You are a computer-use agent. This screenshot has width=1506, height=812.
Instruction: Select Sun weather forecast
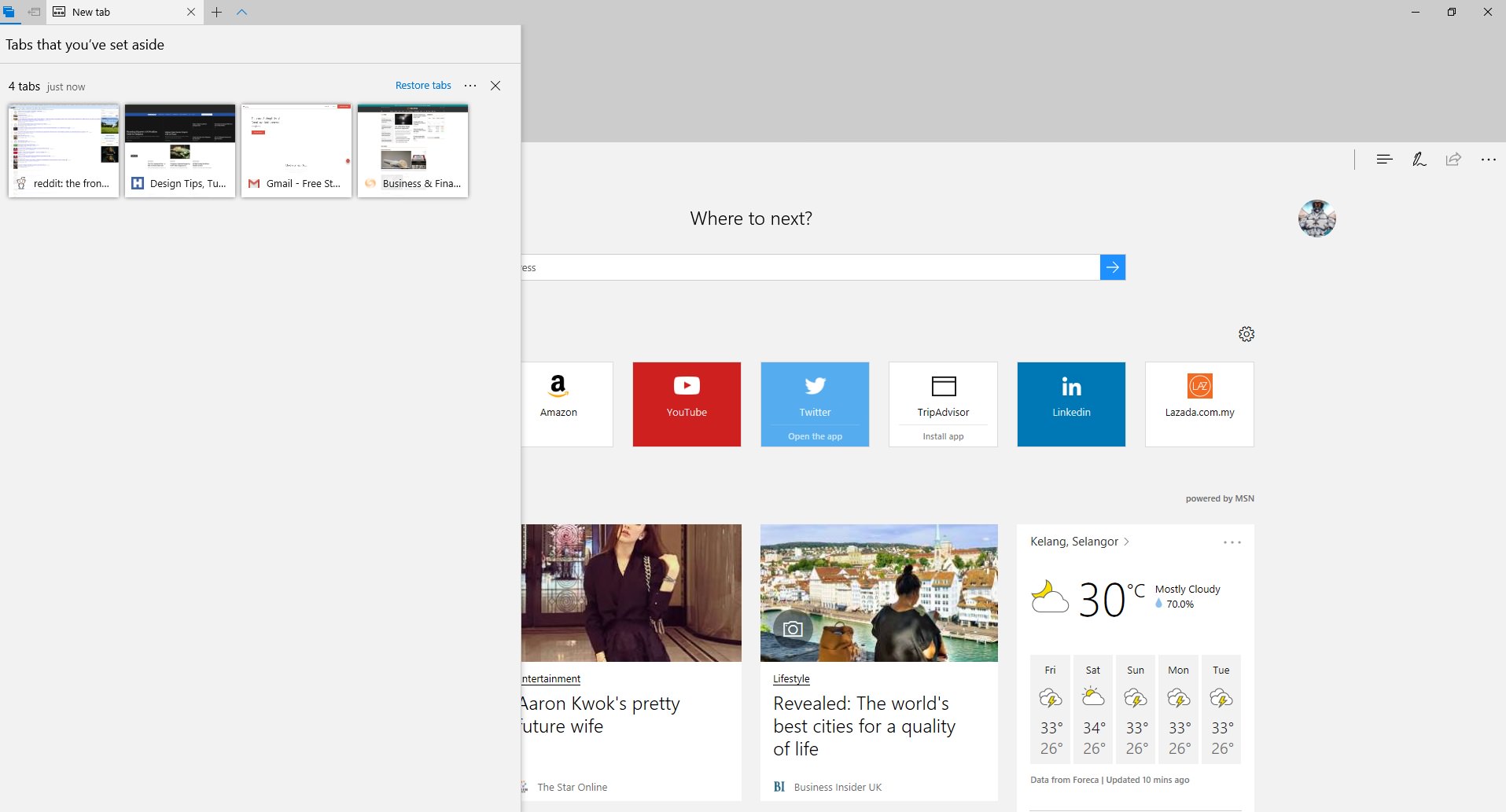pyautogui.click(x=1136, y=709)
